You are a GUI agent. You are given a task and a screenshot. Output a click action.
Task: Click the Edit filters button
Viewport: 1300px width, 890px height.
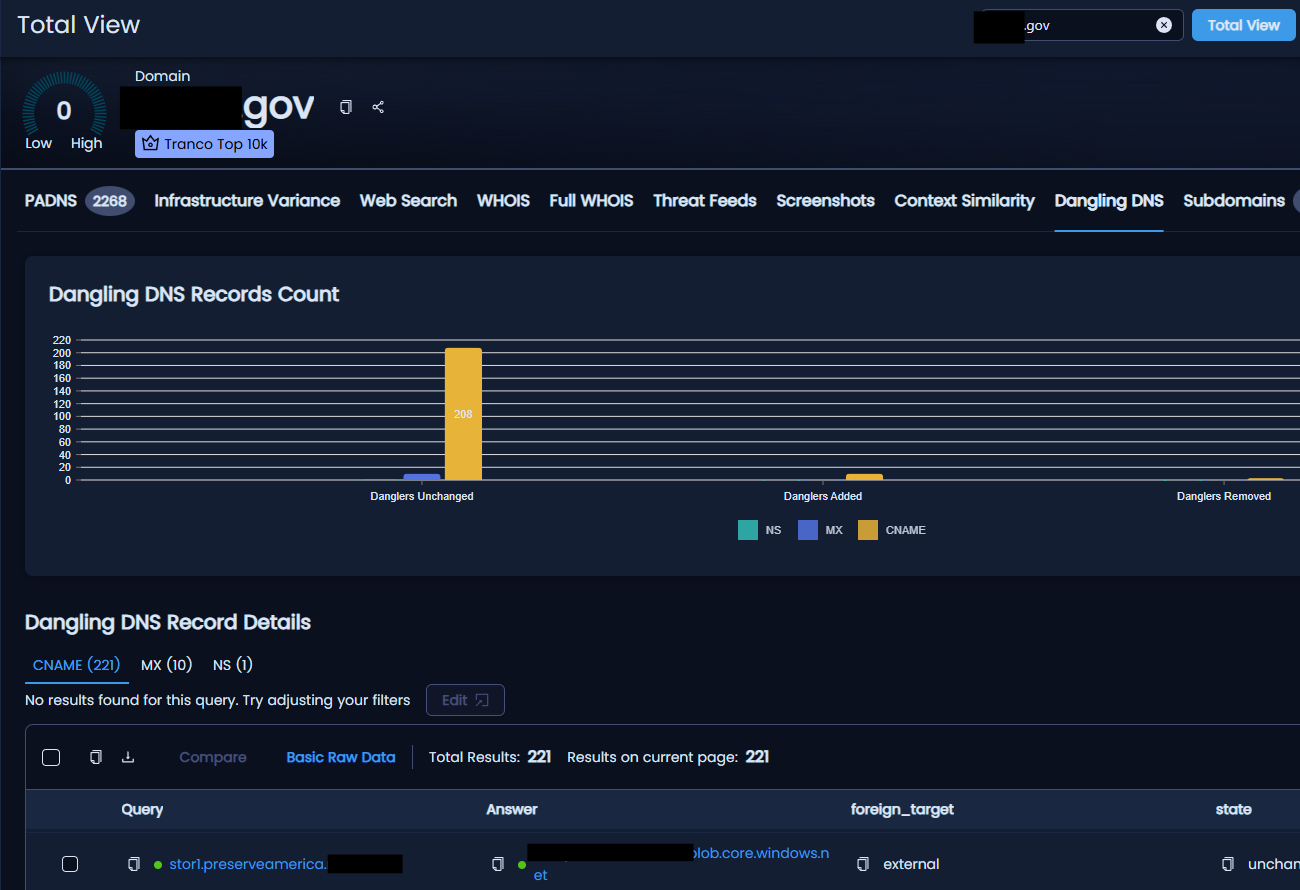pos(465,700)
